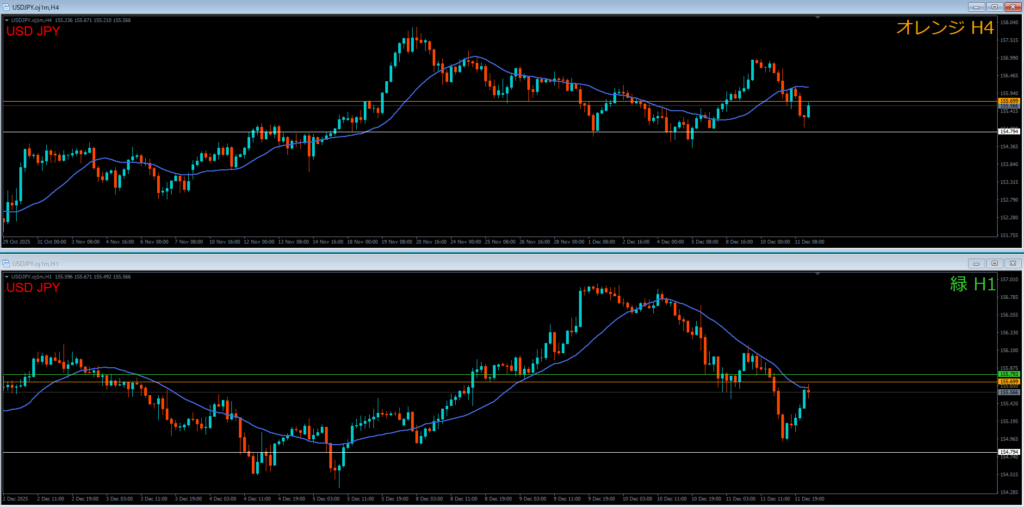Select the orange 155.699 price label on the H1 chart
1024x507 pixels.
[1009, 381]
